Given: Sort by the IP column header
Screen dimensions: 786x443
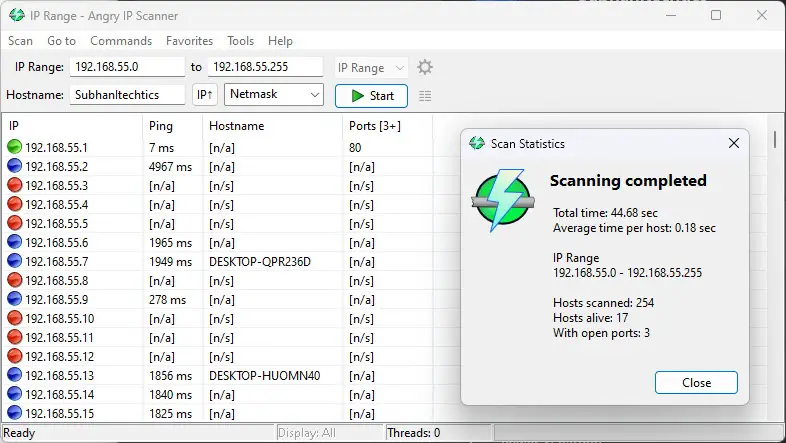Looking at the screenshot, I should point(73,126).
